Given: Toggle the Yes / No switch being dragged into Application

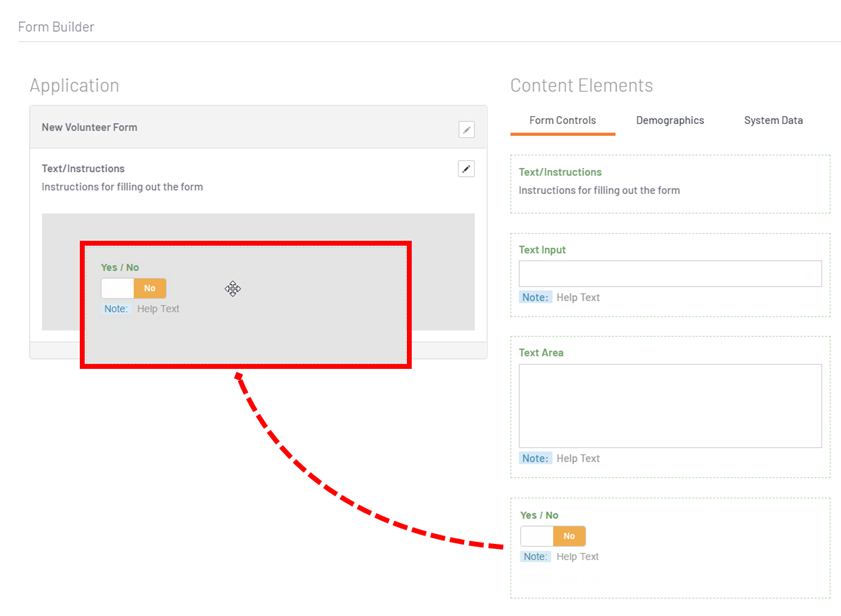Looking at the screenshot, I should click(134, 288).
